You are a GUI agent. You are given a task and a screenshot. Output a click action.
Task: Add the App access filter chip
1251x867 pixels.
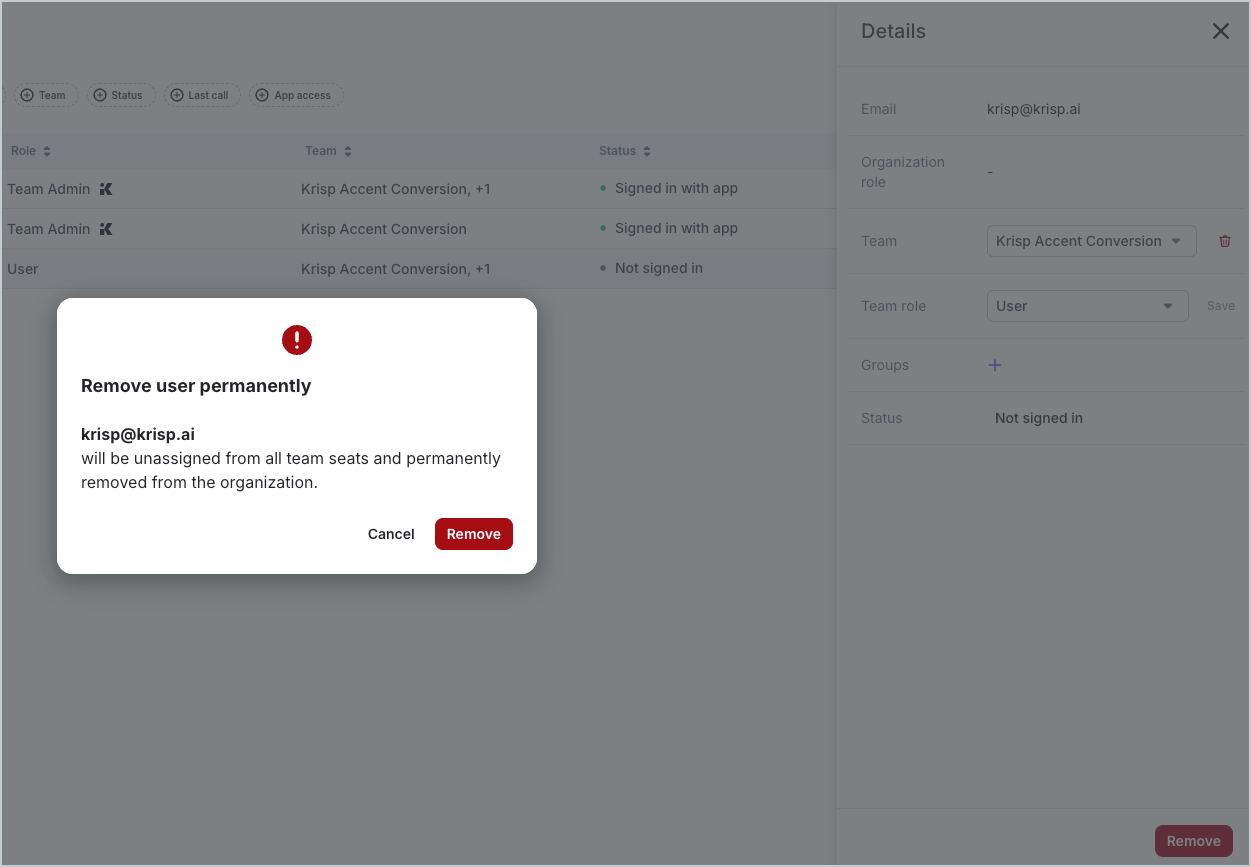294,95
